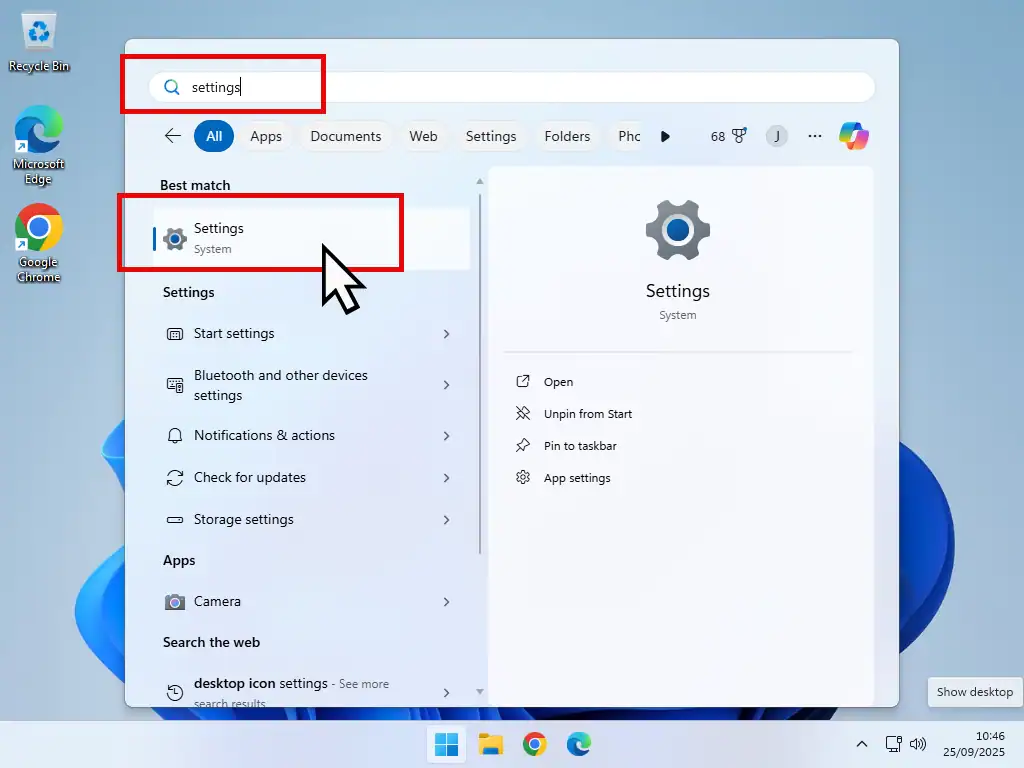The height and width of the screenshot is (768, 1024).
Task: Show hidden tray icons chevron
Action: 862,744
